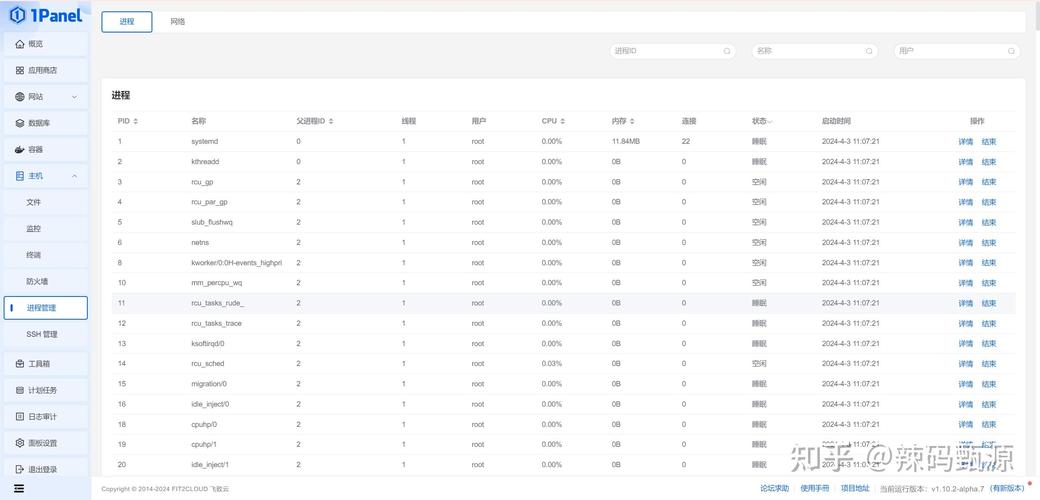The image size is (1040, 500).
Task: Toggle sidebar collapse hamburger icon
Action: (x=19, y=489)
